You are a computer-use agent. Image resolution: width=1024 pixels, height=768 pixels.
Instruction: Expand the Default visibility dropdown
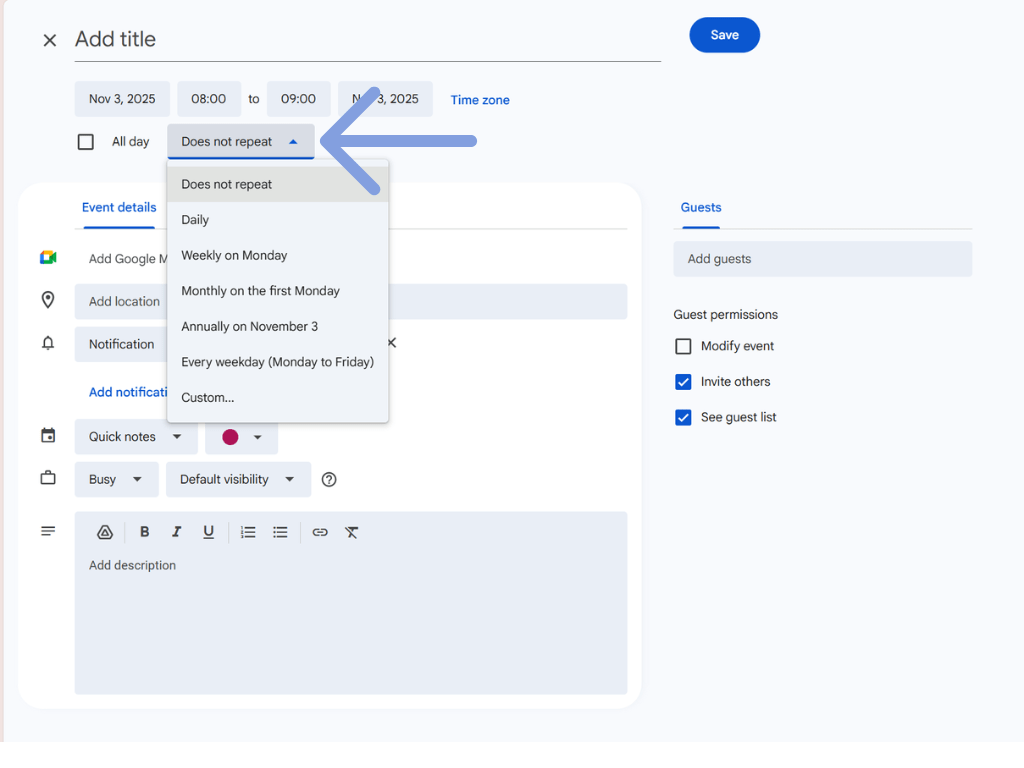[x=238, y=480]
